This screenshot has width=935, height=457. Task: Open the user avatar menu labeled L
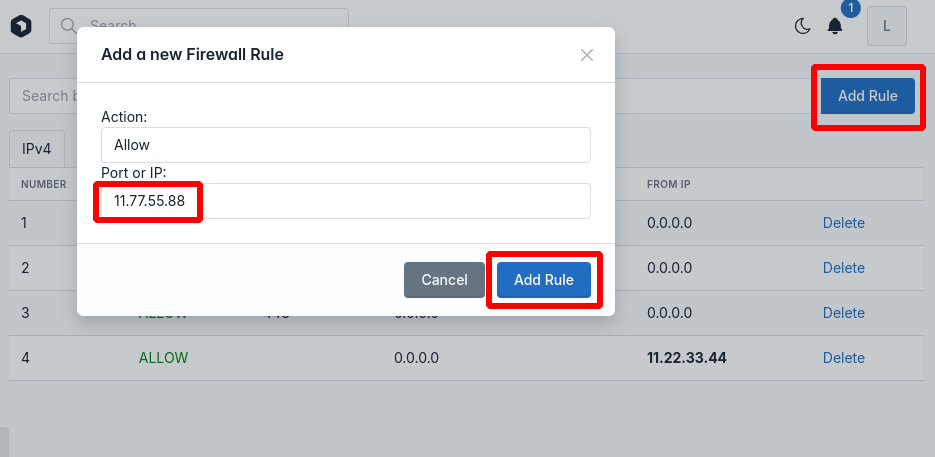tap(887, 26)
